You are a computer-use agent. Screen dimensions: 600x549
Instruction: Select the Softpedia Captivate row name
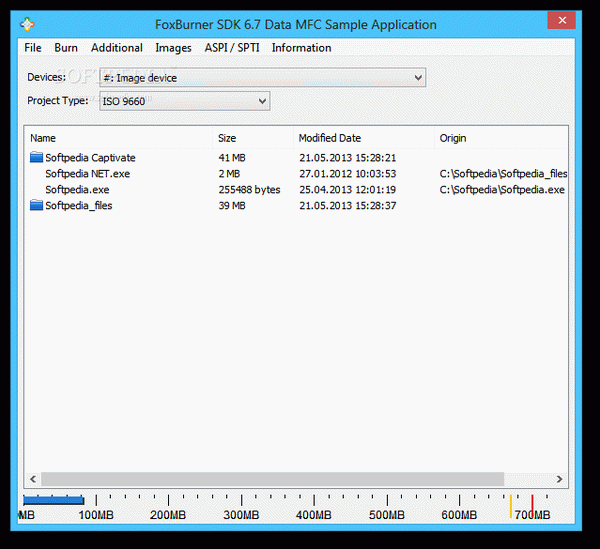click(90, 158)
